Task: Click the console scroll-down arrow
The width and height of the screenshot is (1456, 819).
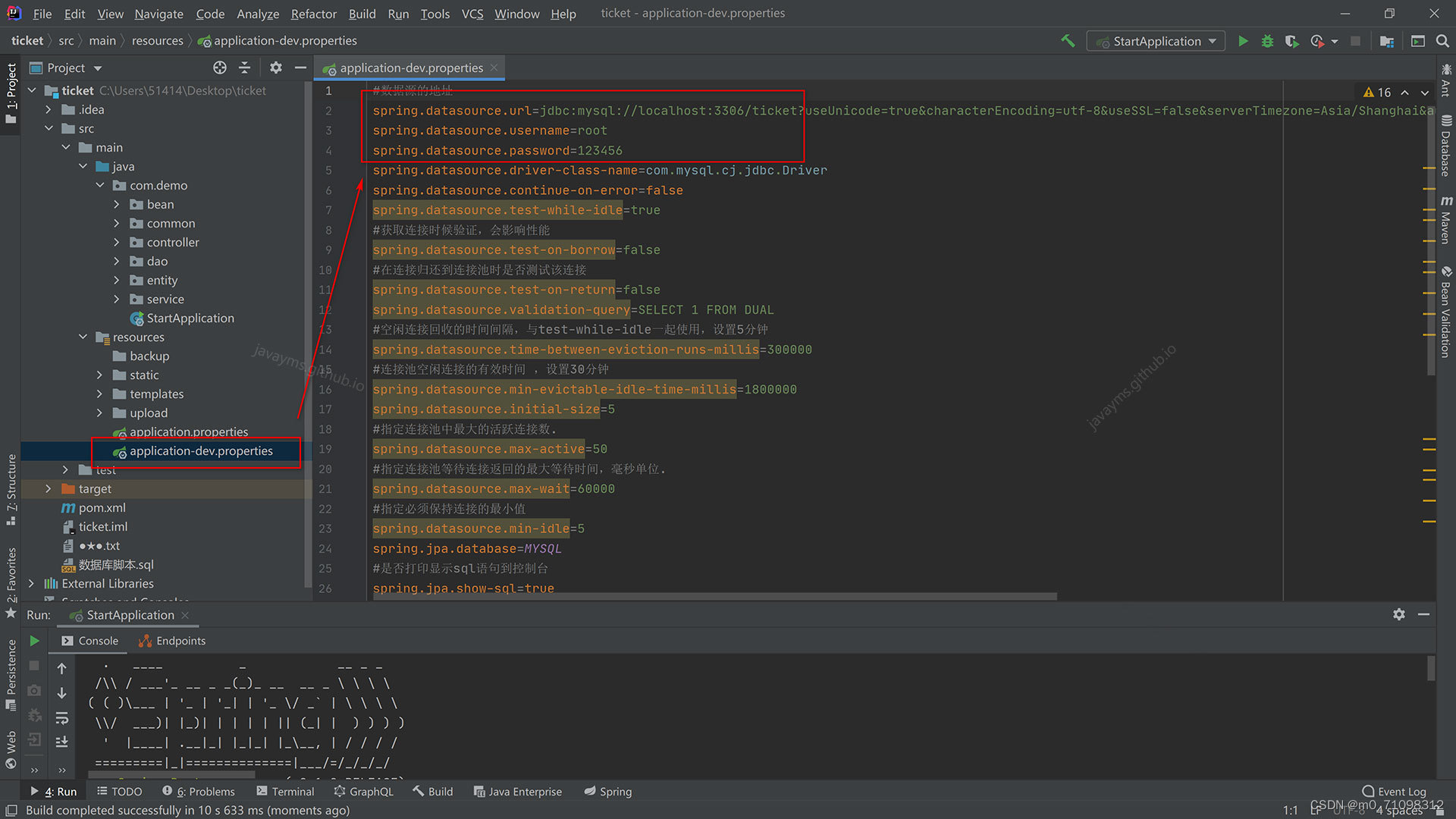Action: (x=62, y=692)
